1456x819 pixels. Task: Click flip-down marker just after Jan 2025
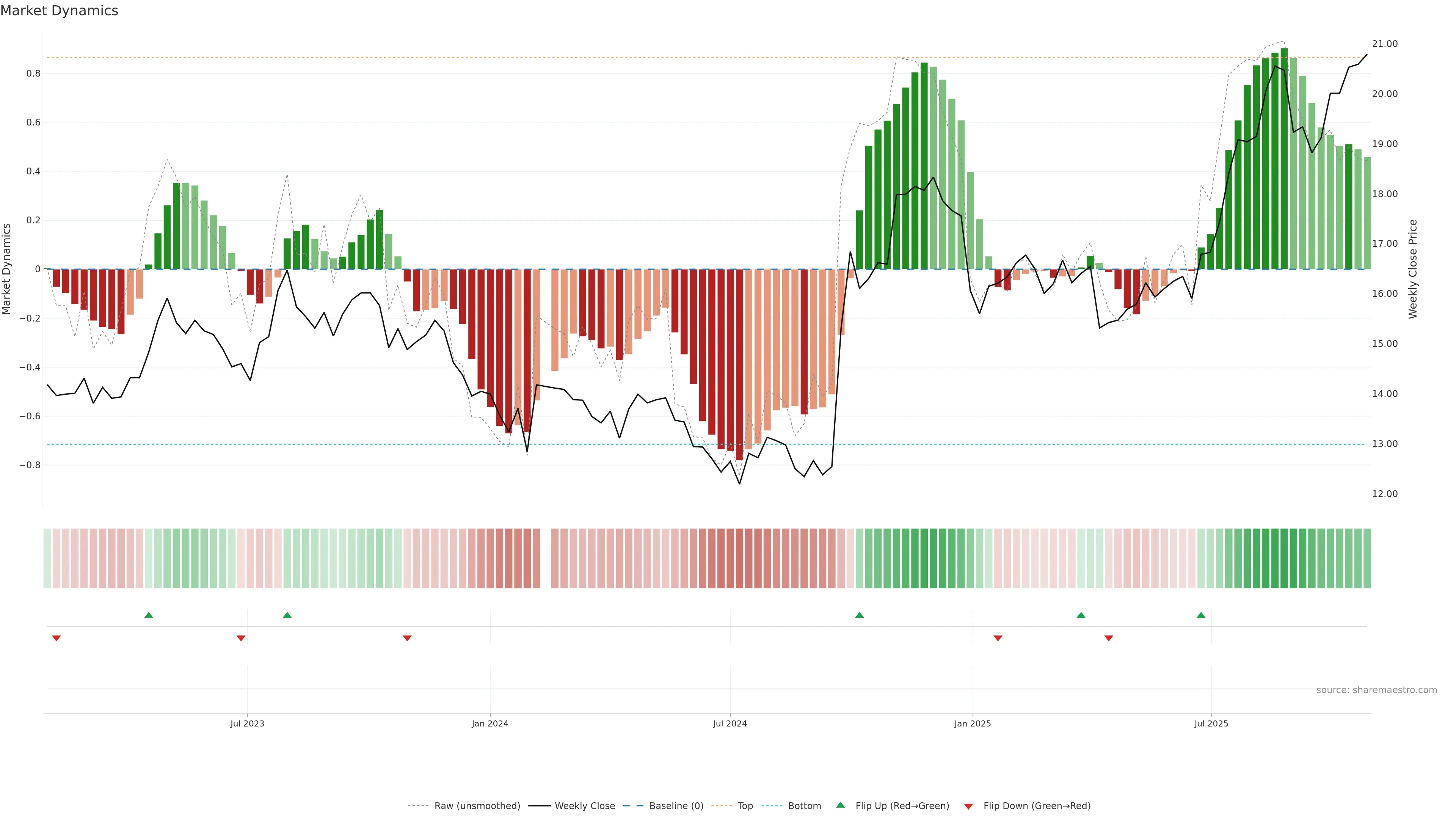point(998,638)
